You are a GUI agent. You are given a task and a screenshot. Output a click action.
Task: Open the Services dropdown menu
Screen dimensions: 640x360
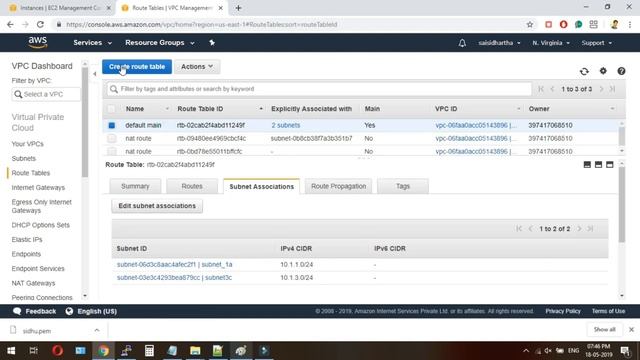[92, 42]
